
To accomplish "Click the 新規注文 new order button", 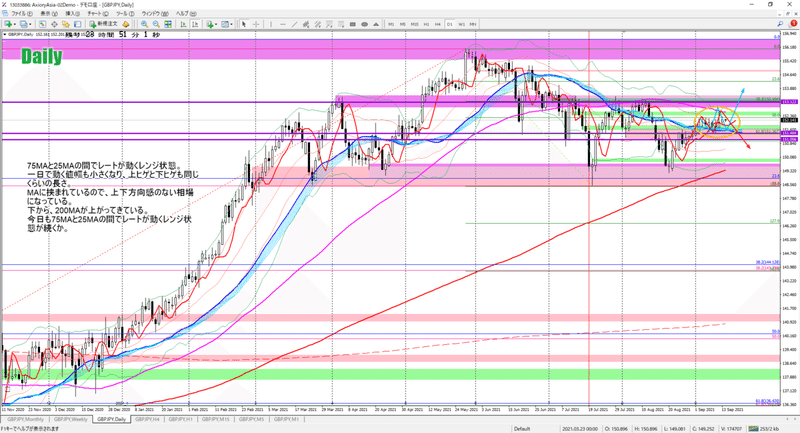I will pyautogui.click(x=103, y=24).
